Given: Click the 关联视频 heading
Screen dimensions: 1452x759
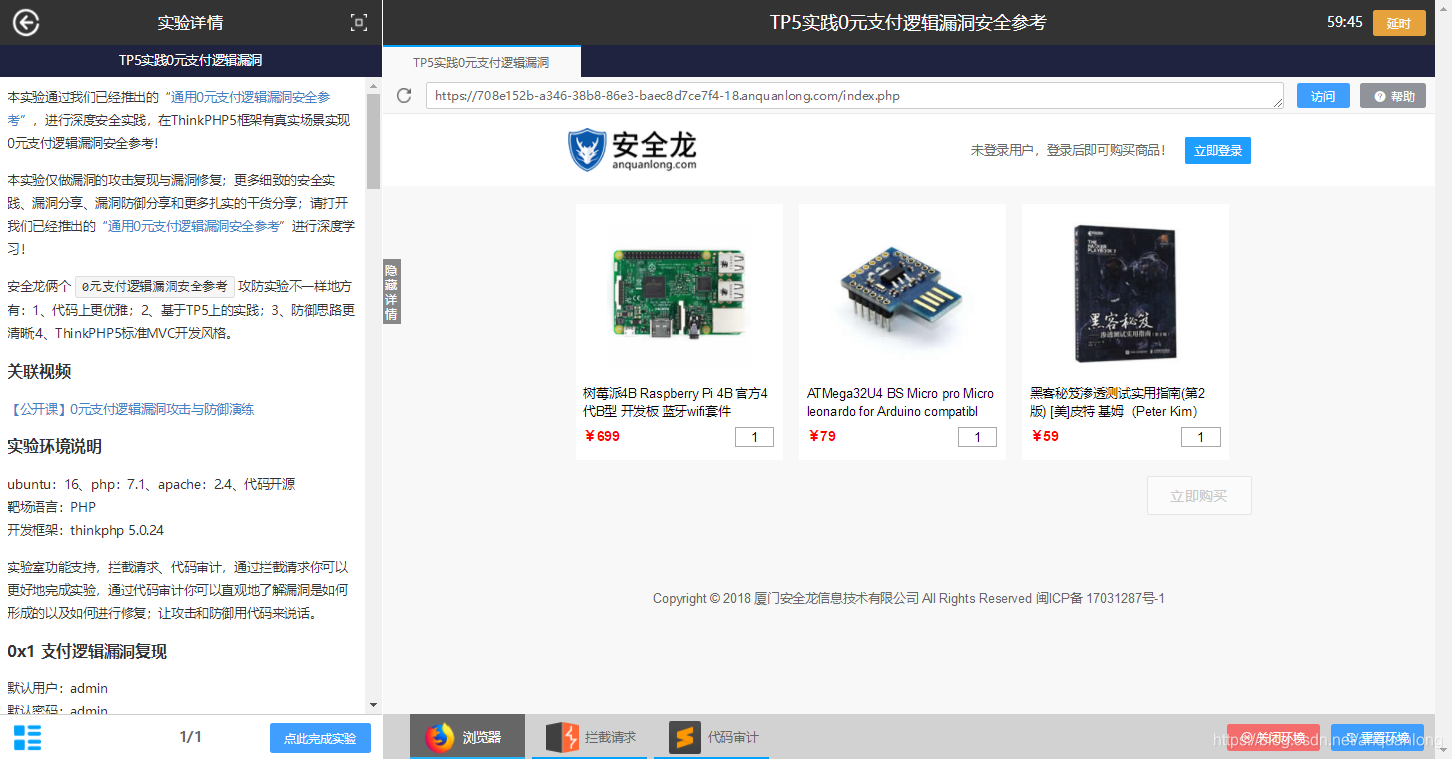Looking at the screenshot, I should (x=39, y=371).
